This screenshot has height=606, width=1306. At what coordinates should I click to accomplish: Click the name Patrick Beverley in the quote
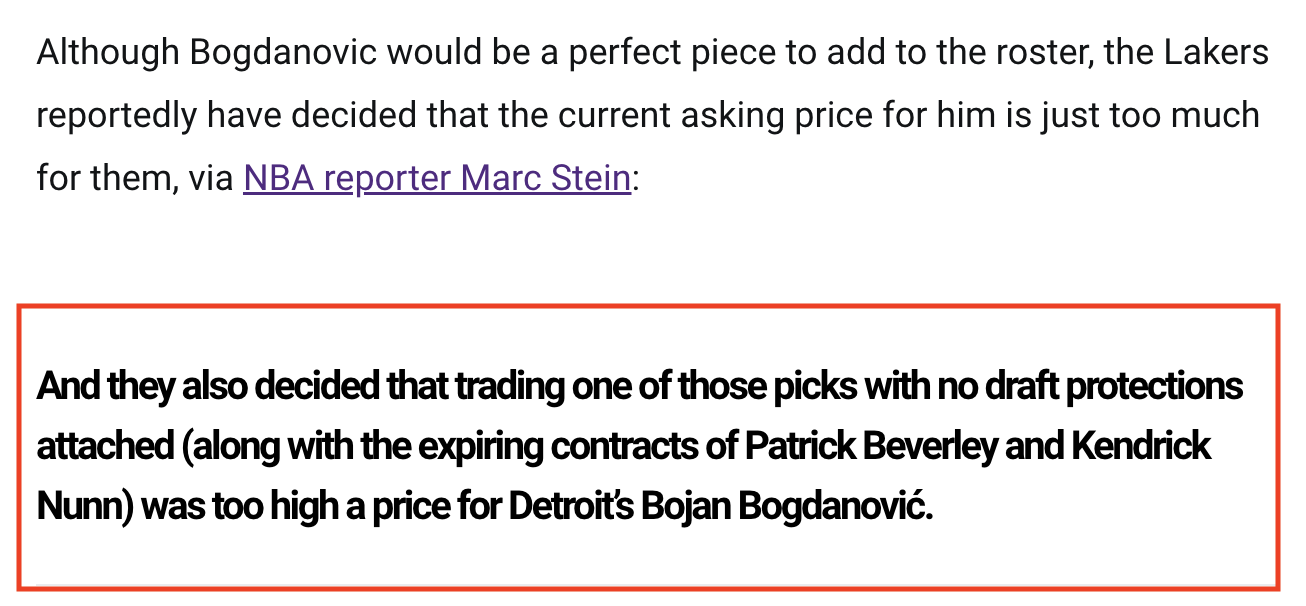point(871,446)
